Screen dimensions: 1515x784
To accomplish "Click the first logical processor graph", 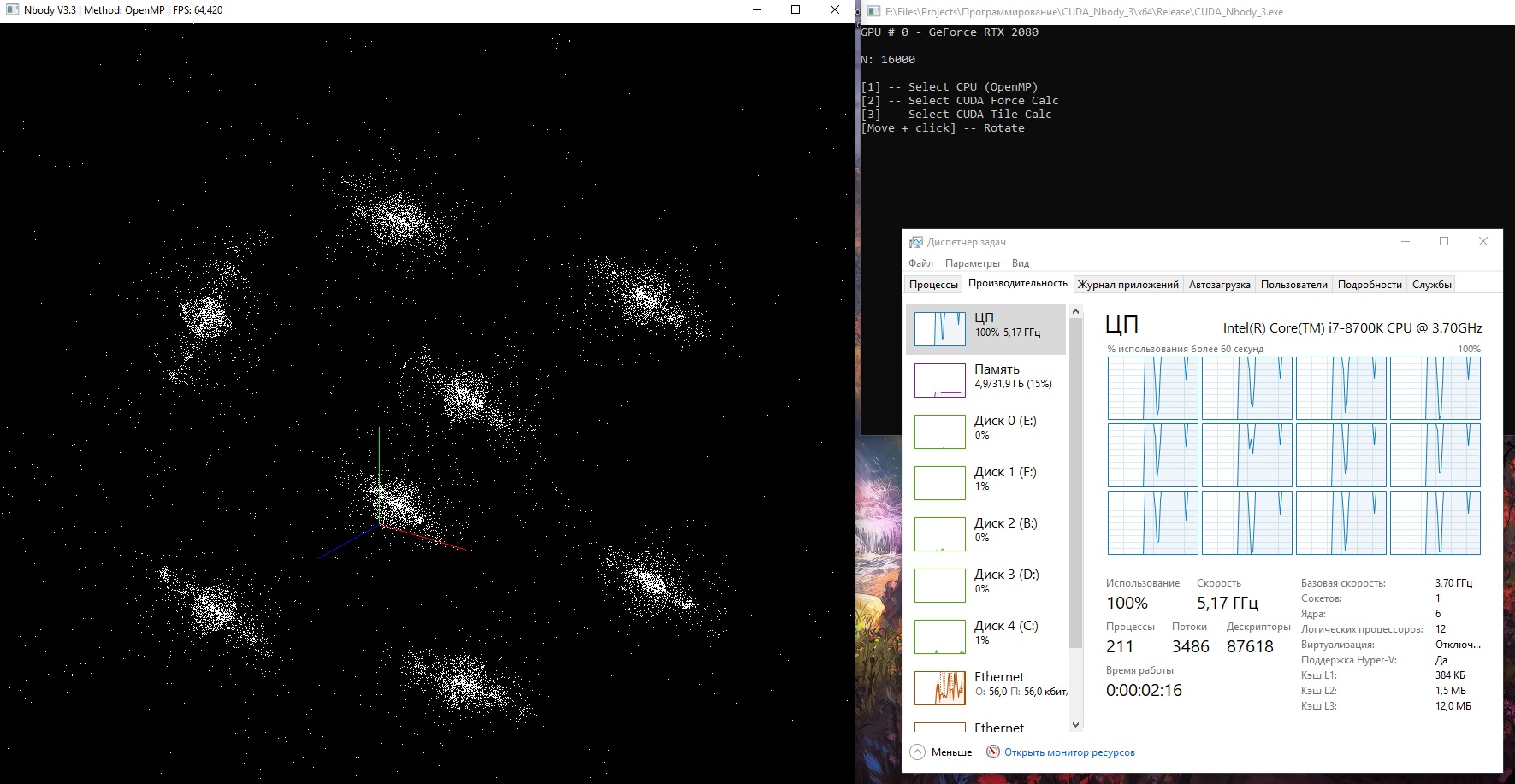I will [1152, 388].
